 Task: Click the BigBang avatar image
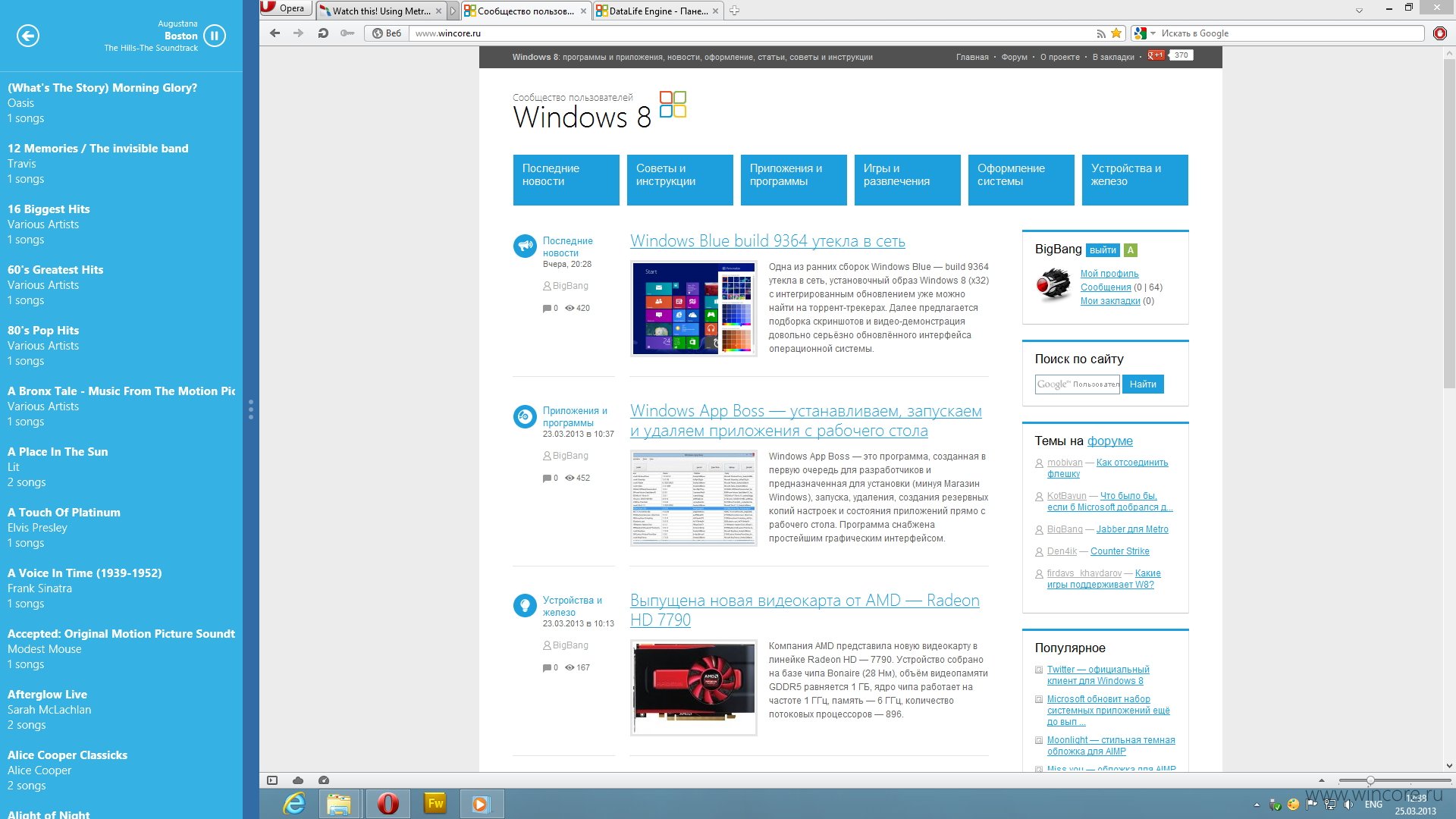tap(1053, 286)
